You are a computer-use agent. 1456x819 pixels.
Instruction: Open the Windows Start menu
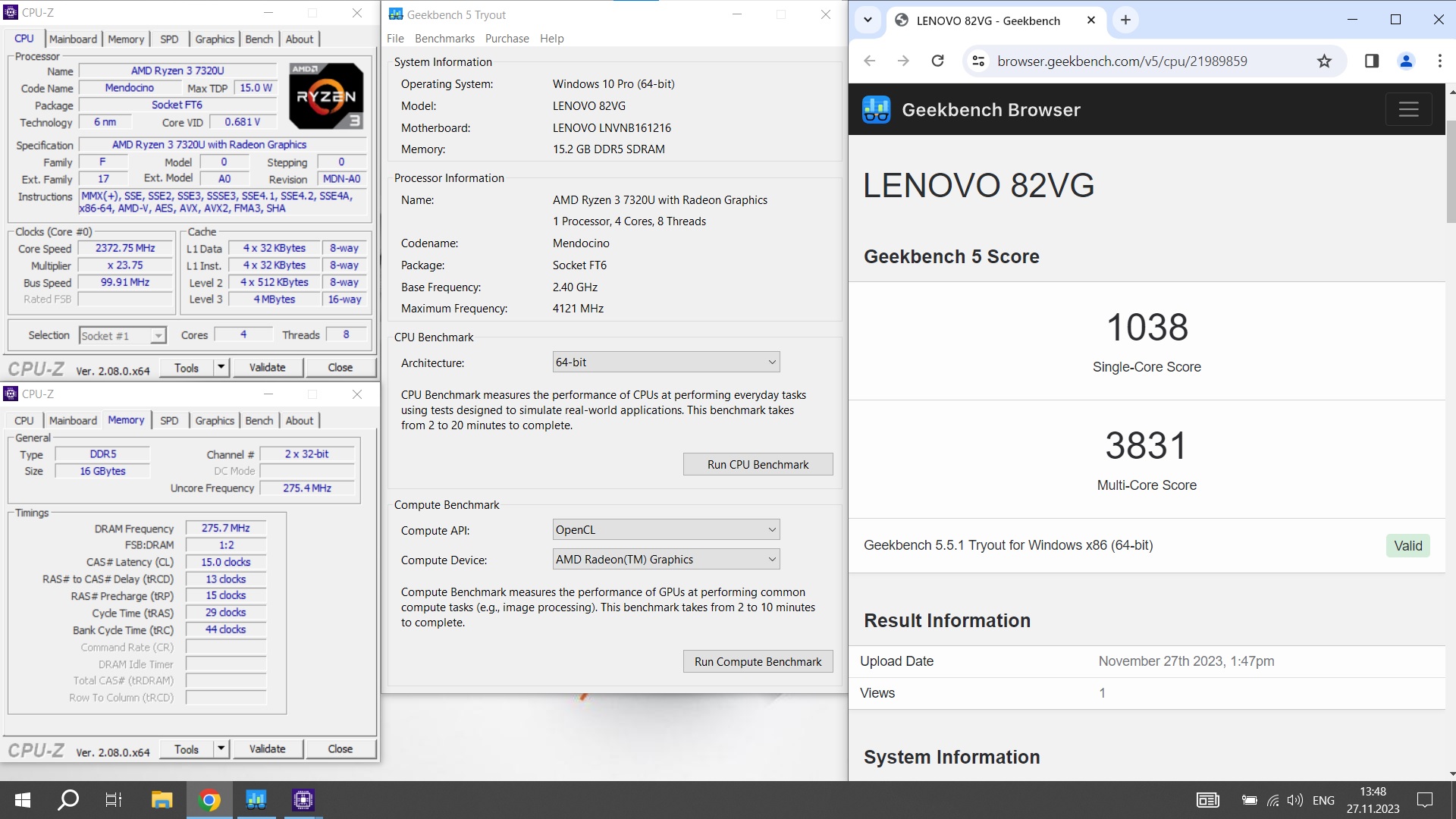[23, 799]
